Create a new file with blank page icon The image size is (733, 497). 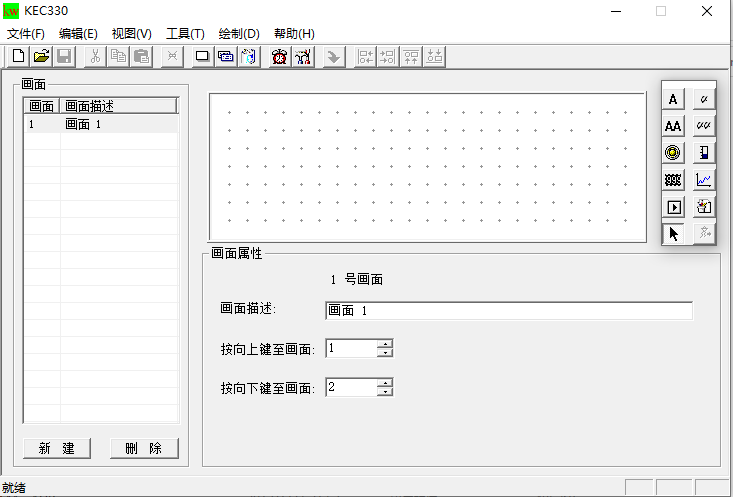coord(18,57)
